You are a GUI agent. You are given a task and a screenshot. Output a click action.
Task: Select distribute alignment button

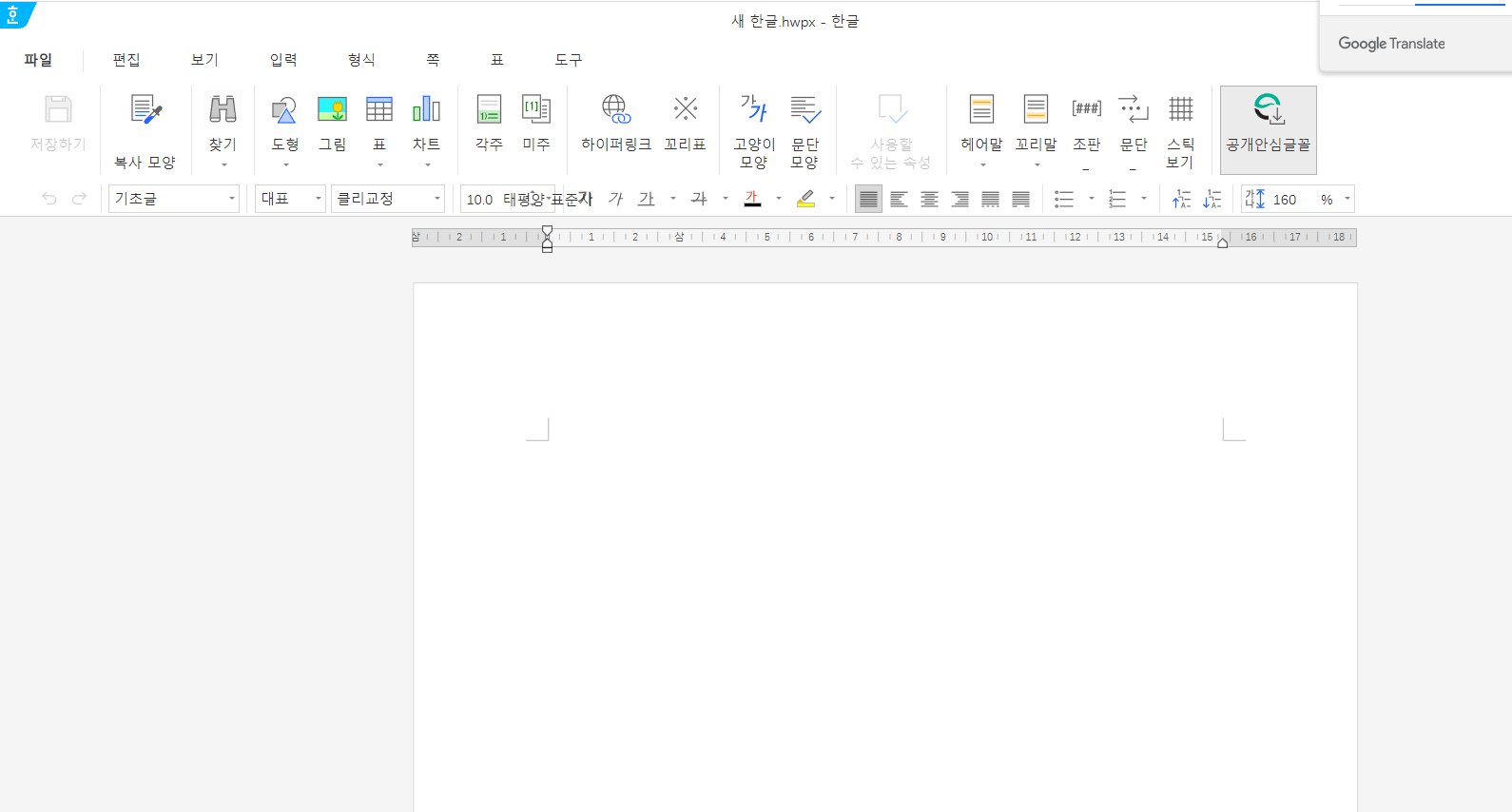(x=990, y=199)
